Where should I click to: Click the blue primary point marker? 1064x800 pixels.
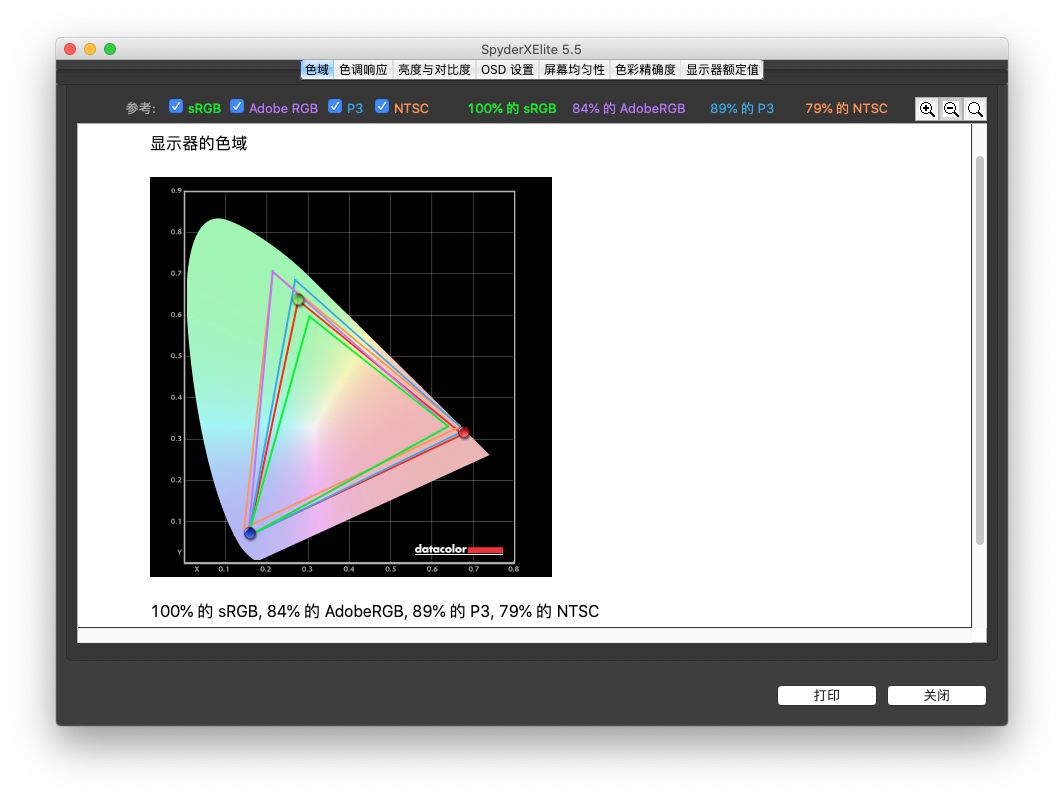click(250, 533)
